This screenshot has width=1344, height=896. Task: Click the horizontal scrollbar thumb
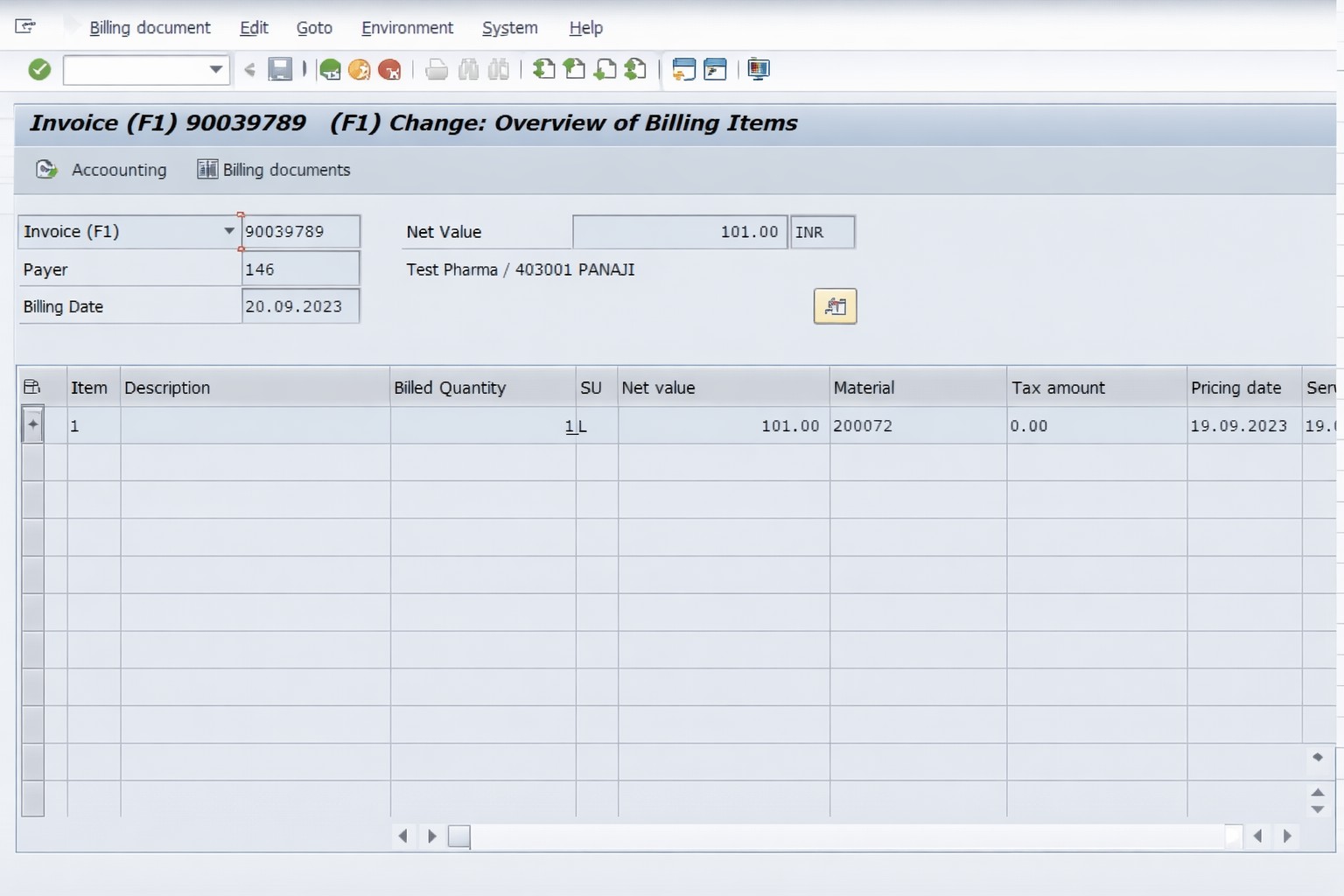click(x=459, y=836)
